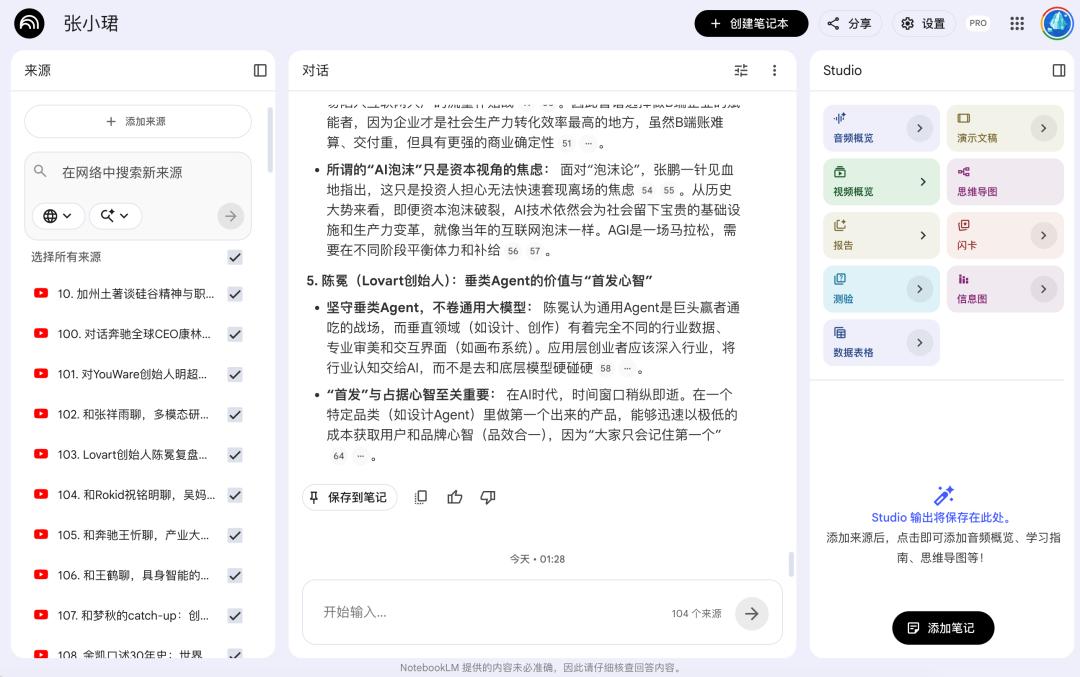This screenshot has height=677, width=1080.
Task: Open the Google apps grid
Action: pos(1017,23)
